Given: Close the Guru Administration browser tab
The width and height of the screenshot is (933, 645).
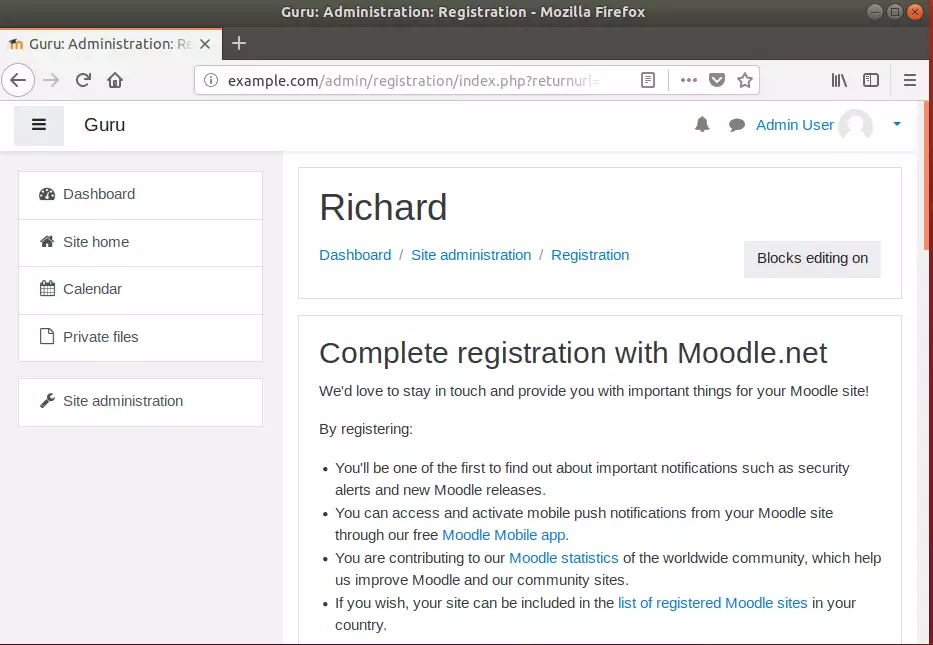Looking at the screenshot, I should point(205,44).
